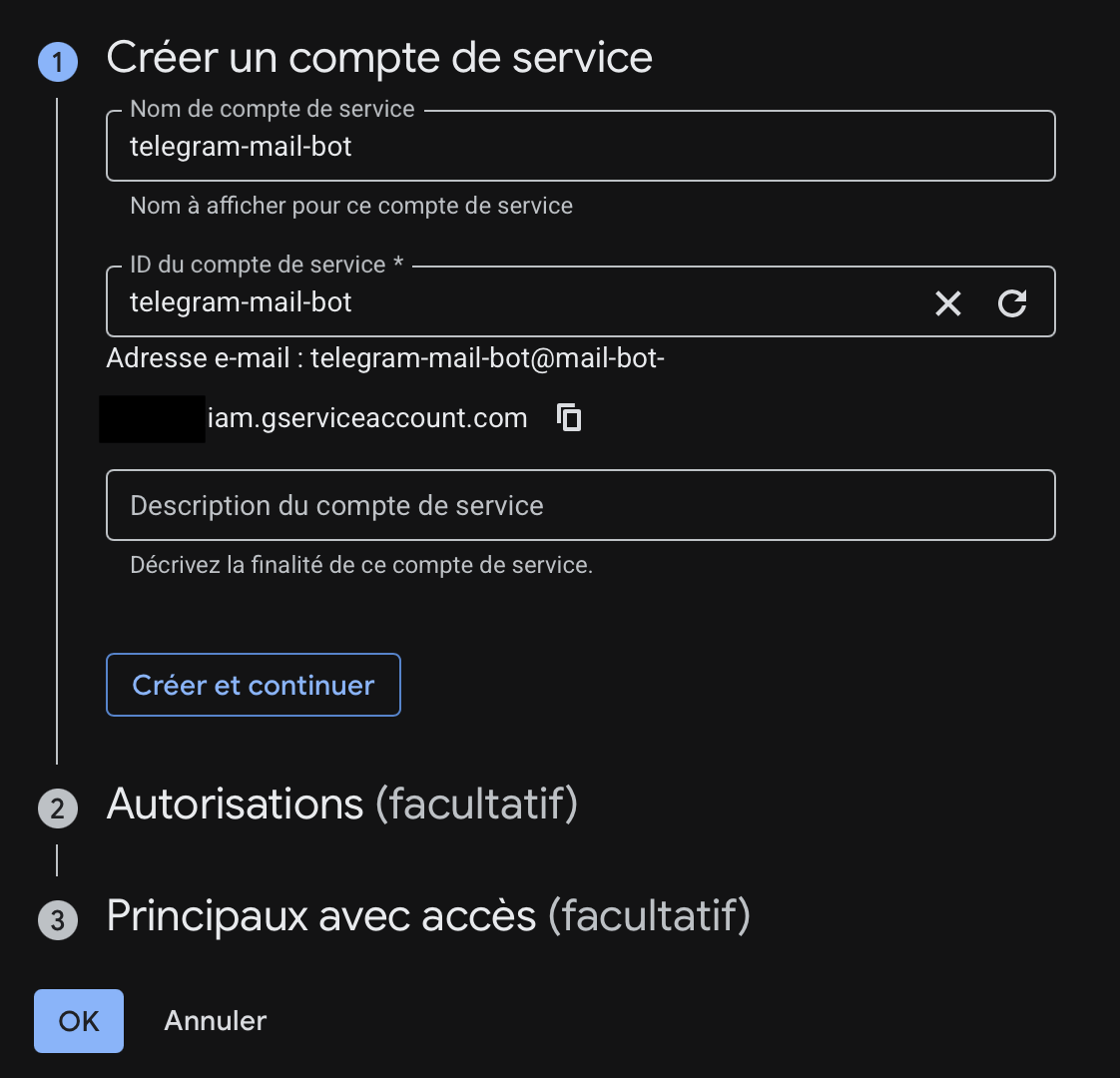The height and width of the screenshot is (1078, 1120).
Task: Select the Créer un compte de service heading
Action: coord(379,58)
